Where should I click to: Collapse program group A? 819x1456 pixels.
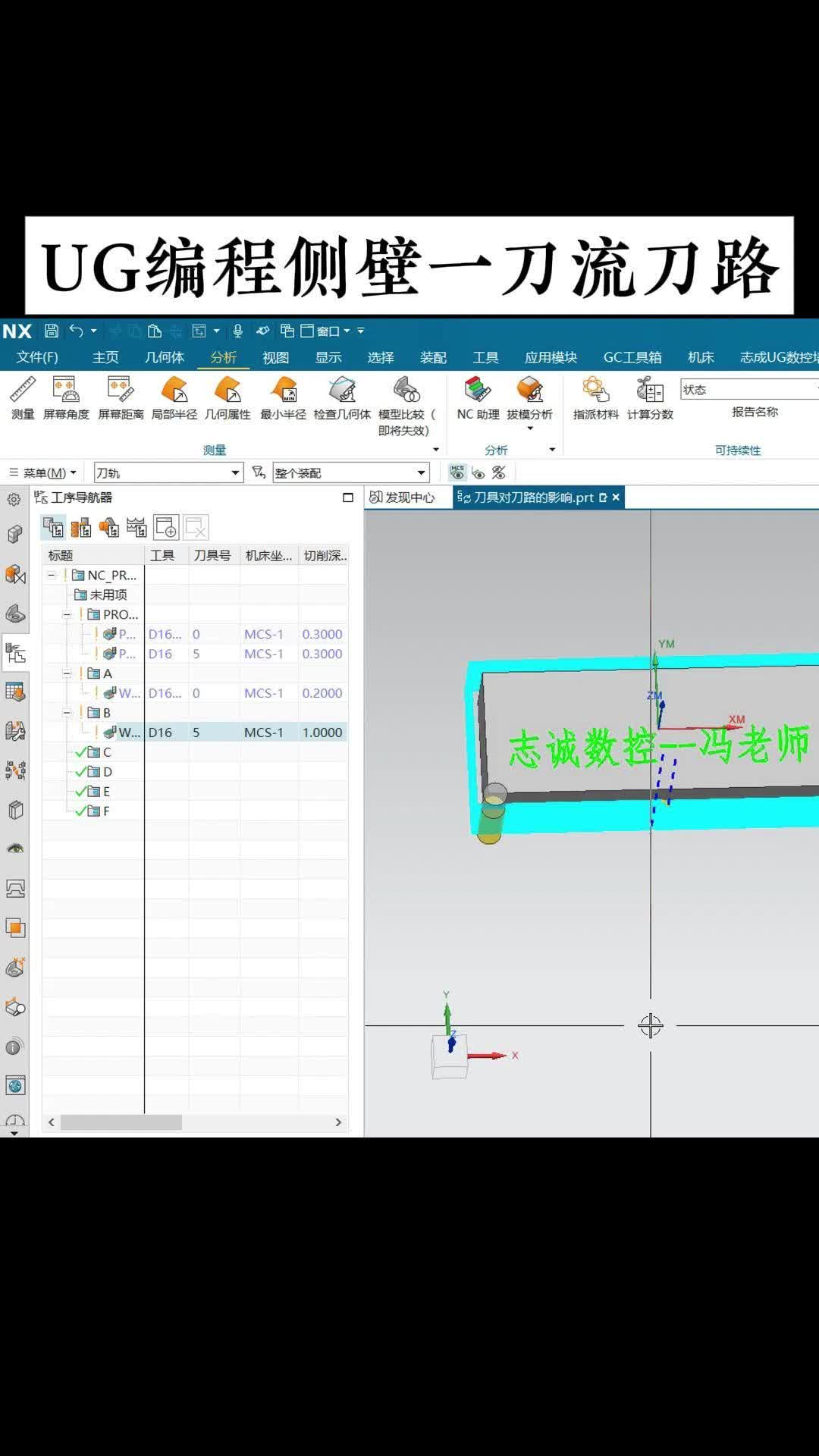click(x=67, y=673)
